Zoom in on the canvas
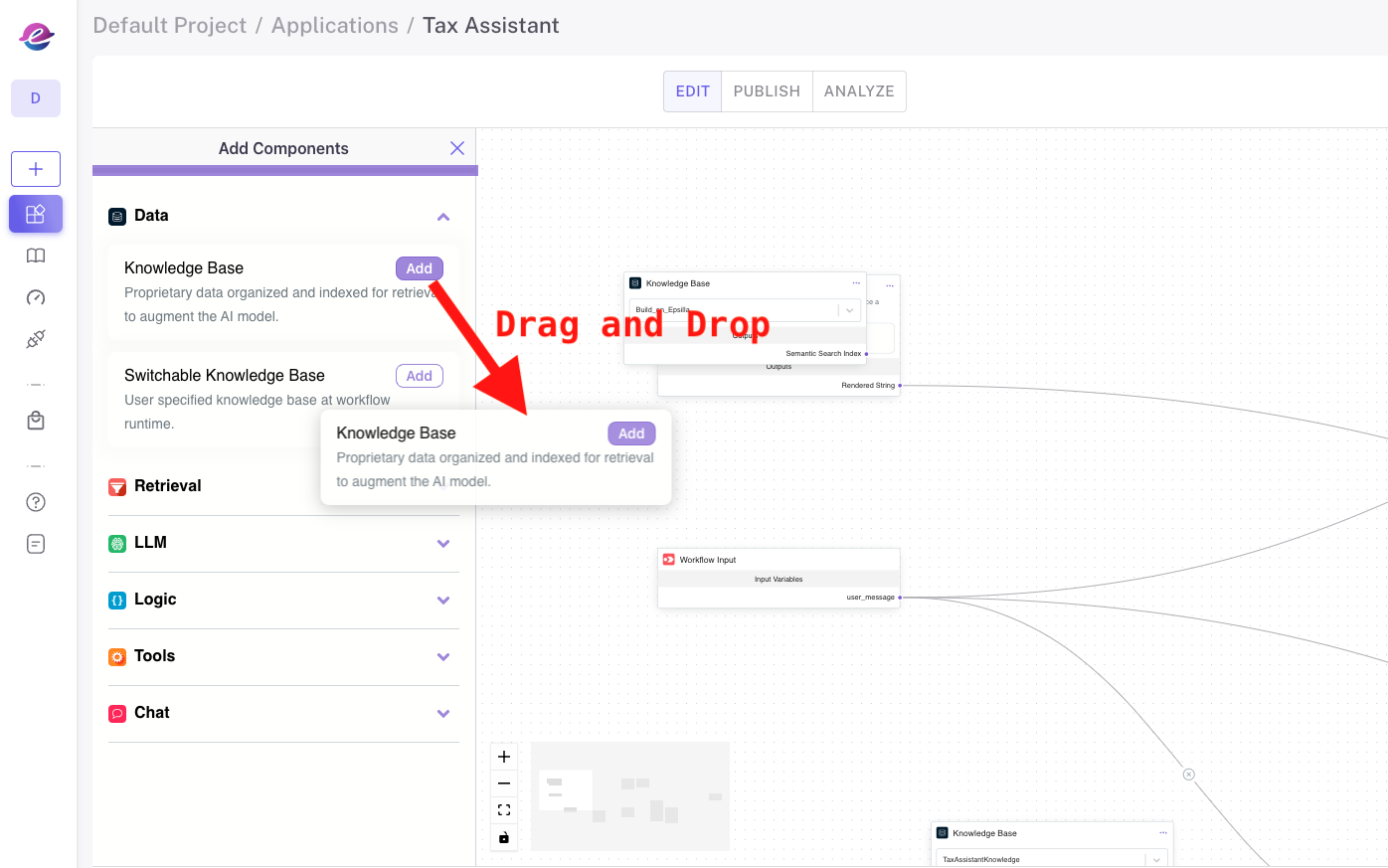This screenshot has width=1388, height=868. [504, 757]
